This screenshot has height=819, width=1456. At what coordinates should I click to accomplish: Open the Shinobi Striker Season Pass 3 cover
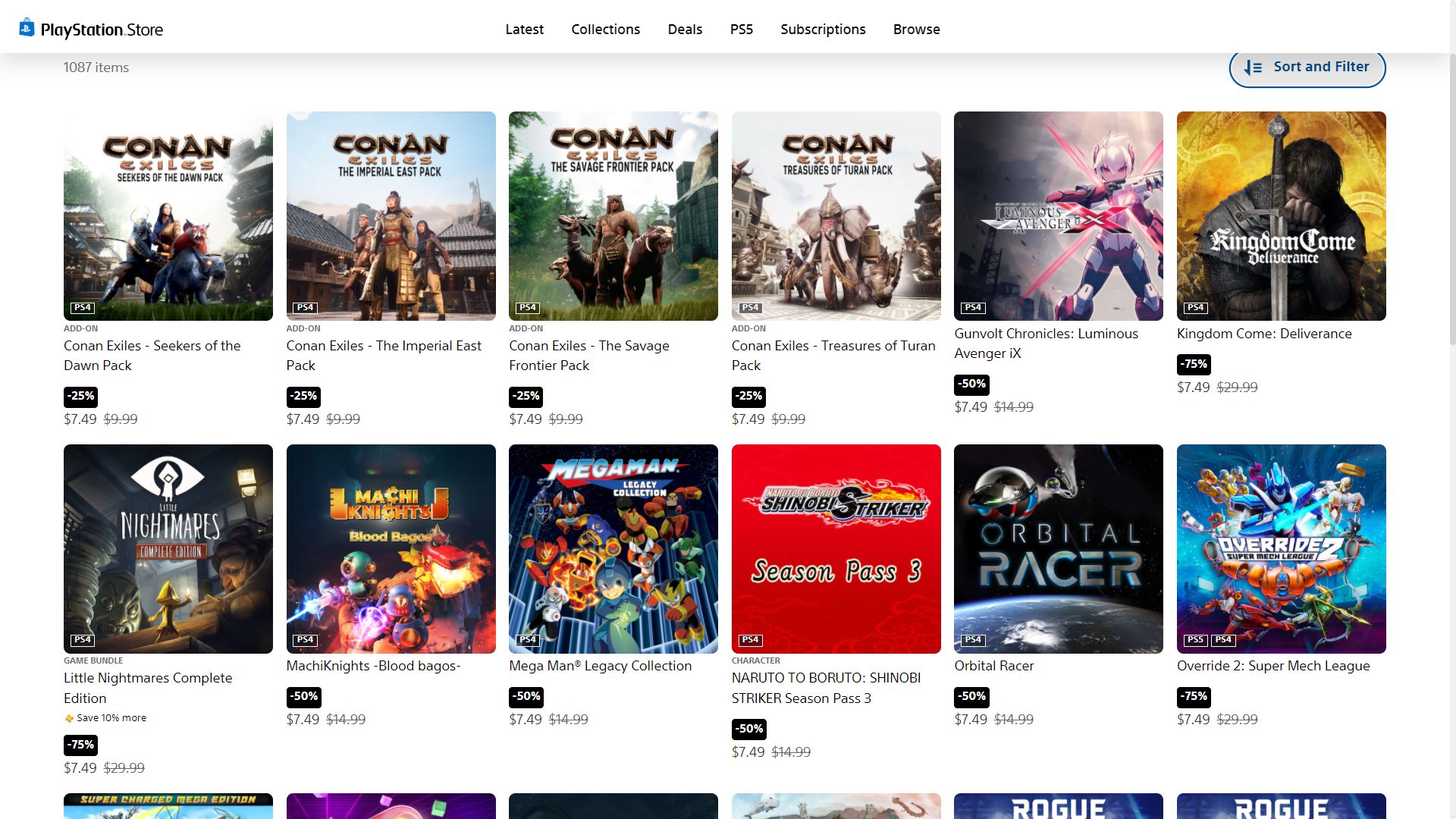836,548
